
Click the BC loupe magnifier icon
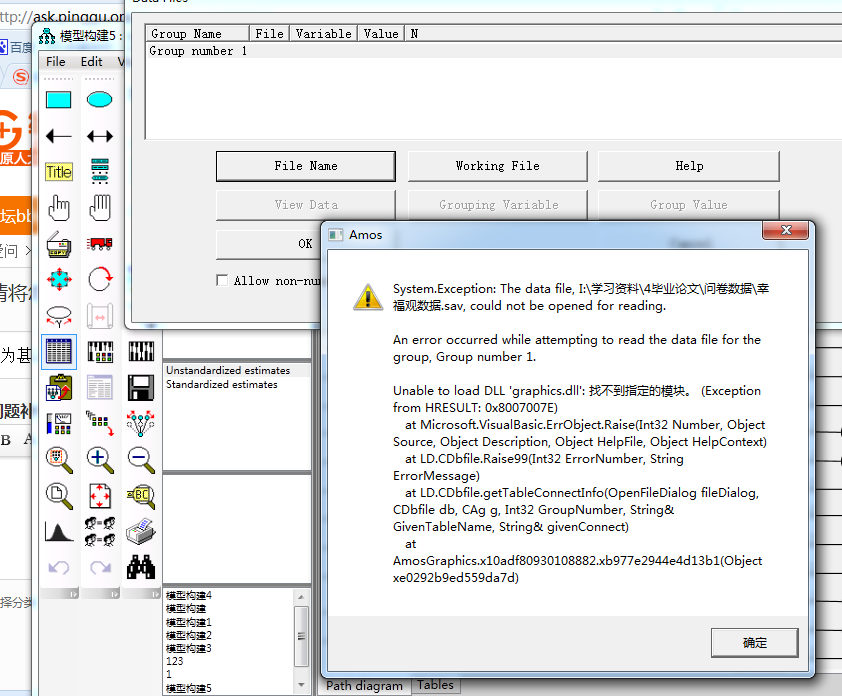tap(141, 496)
